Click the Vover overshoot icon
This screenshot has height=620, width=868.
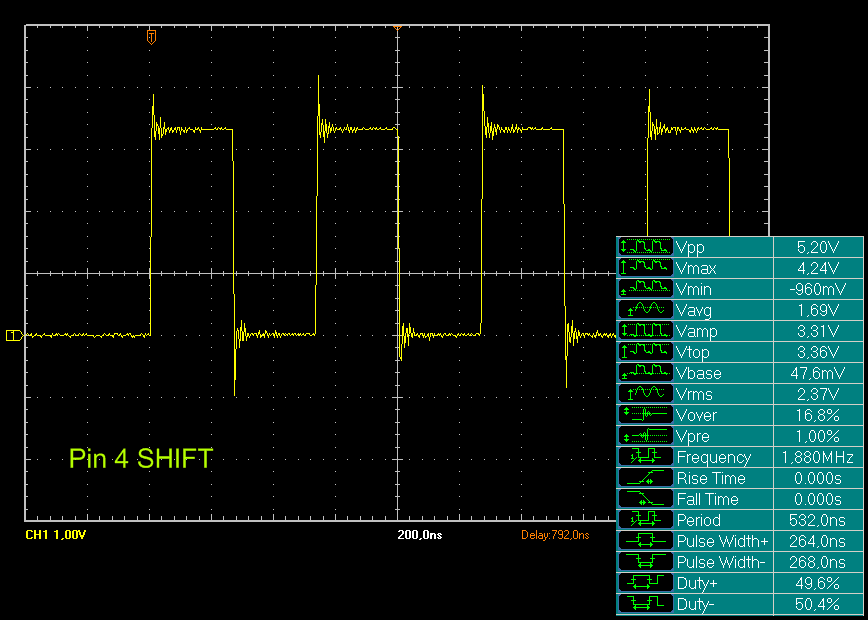click(645, 415)
